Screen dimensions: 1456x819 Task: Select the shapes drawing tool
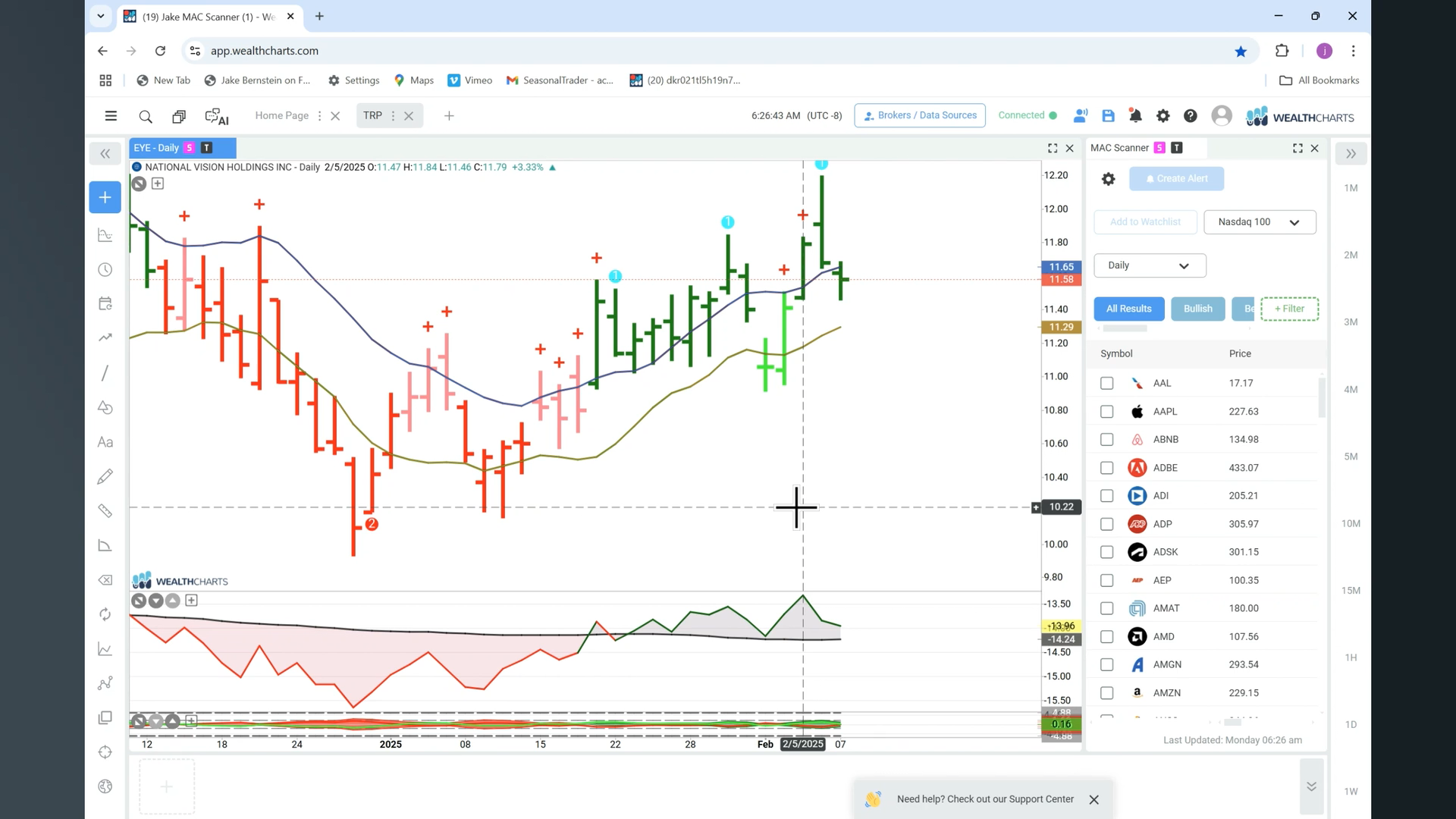105,407
